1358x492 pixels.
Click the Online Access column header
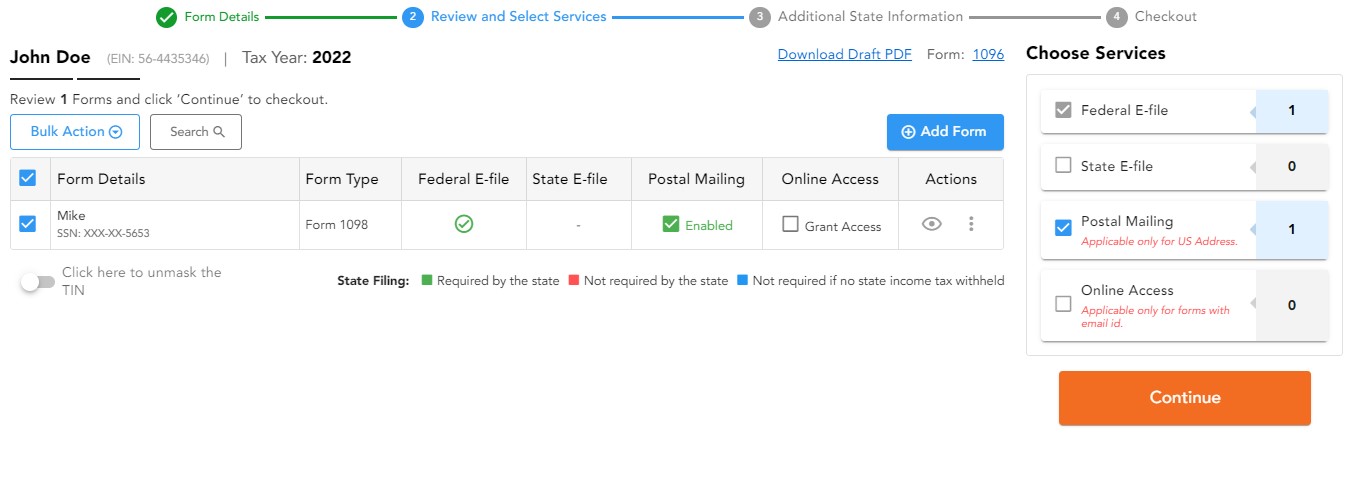830,179
